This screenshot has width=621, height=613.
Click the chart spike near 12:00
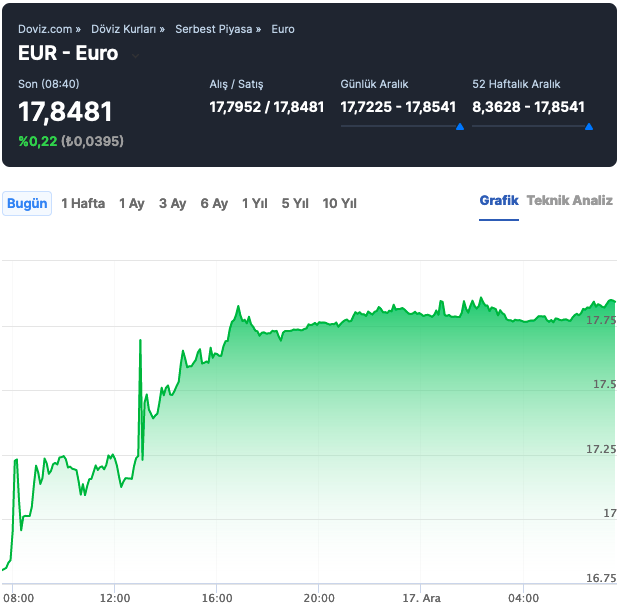pos(140,342)
